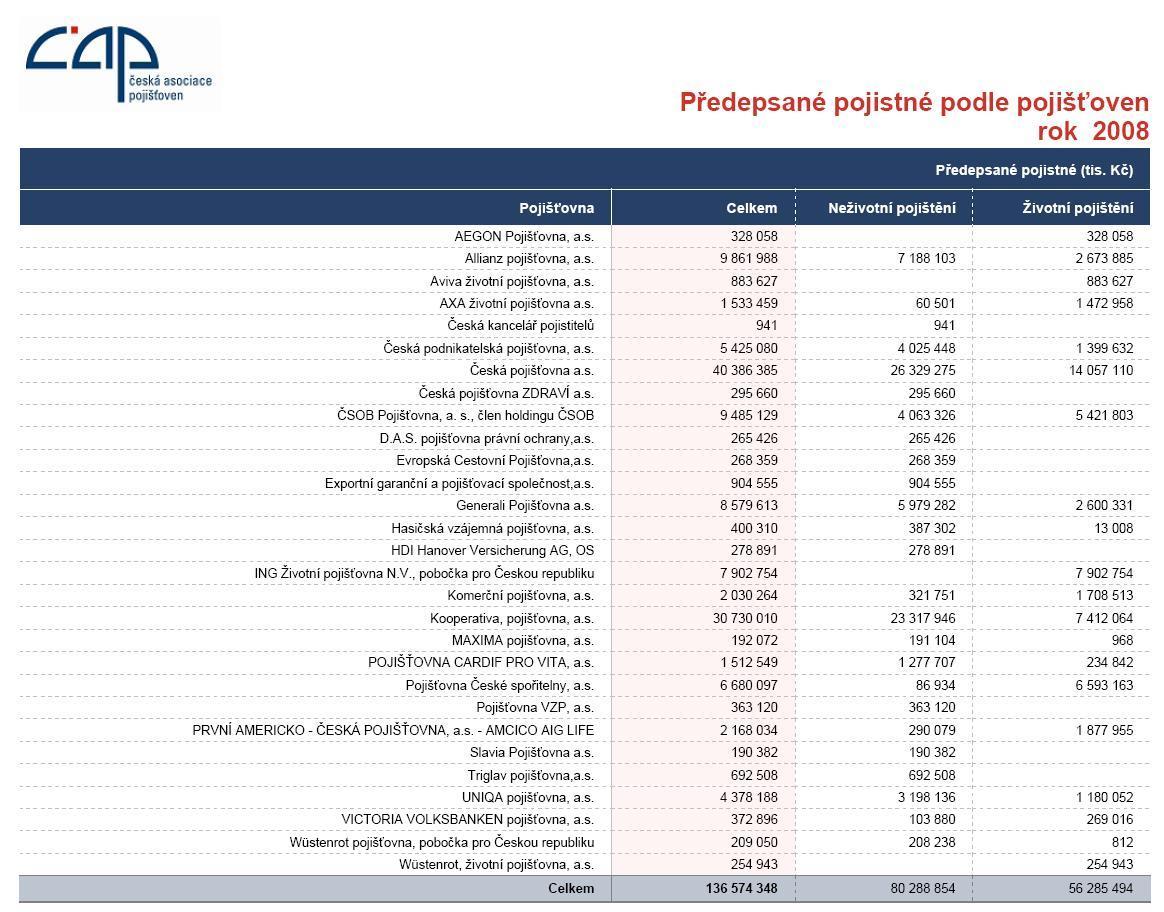Screen dimensions: 1164x912
Task: Select 'VICTORIA VOLKSBANKEN pojišťovna, a.s.' row name
Action: pyautogui.click(x=468, y=819)
